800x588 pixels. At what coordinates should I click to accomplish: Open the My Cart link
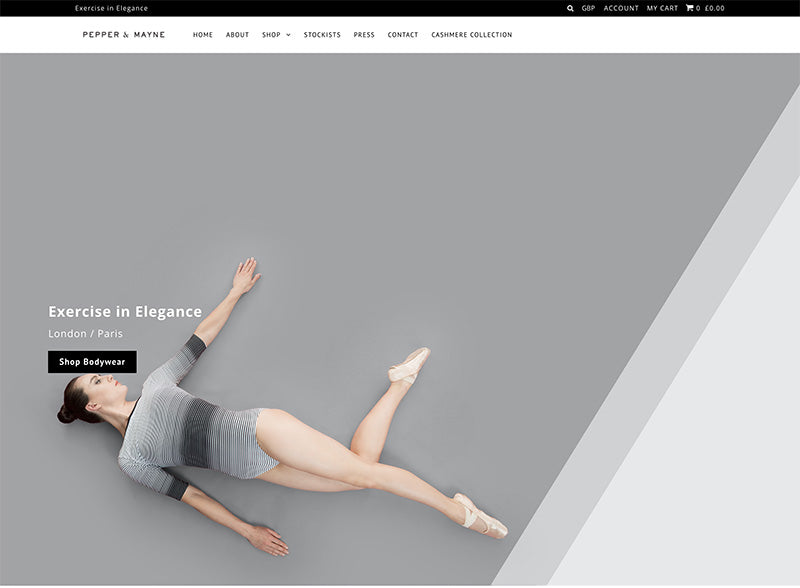662,8
